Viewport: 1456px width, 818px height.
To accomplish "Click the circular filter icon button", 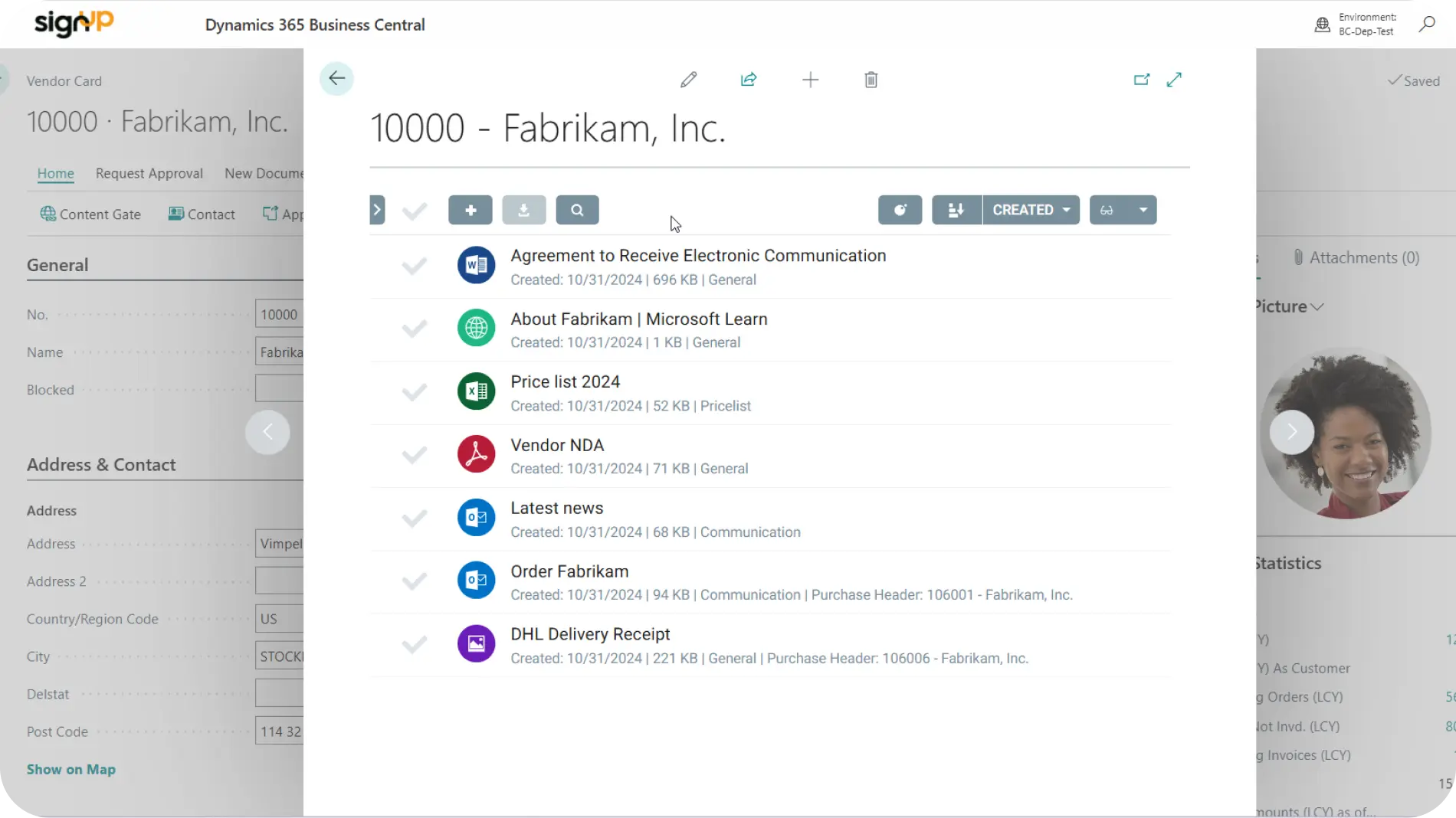I will coord(900,210).
